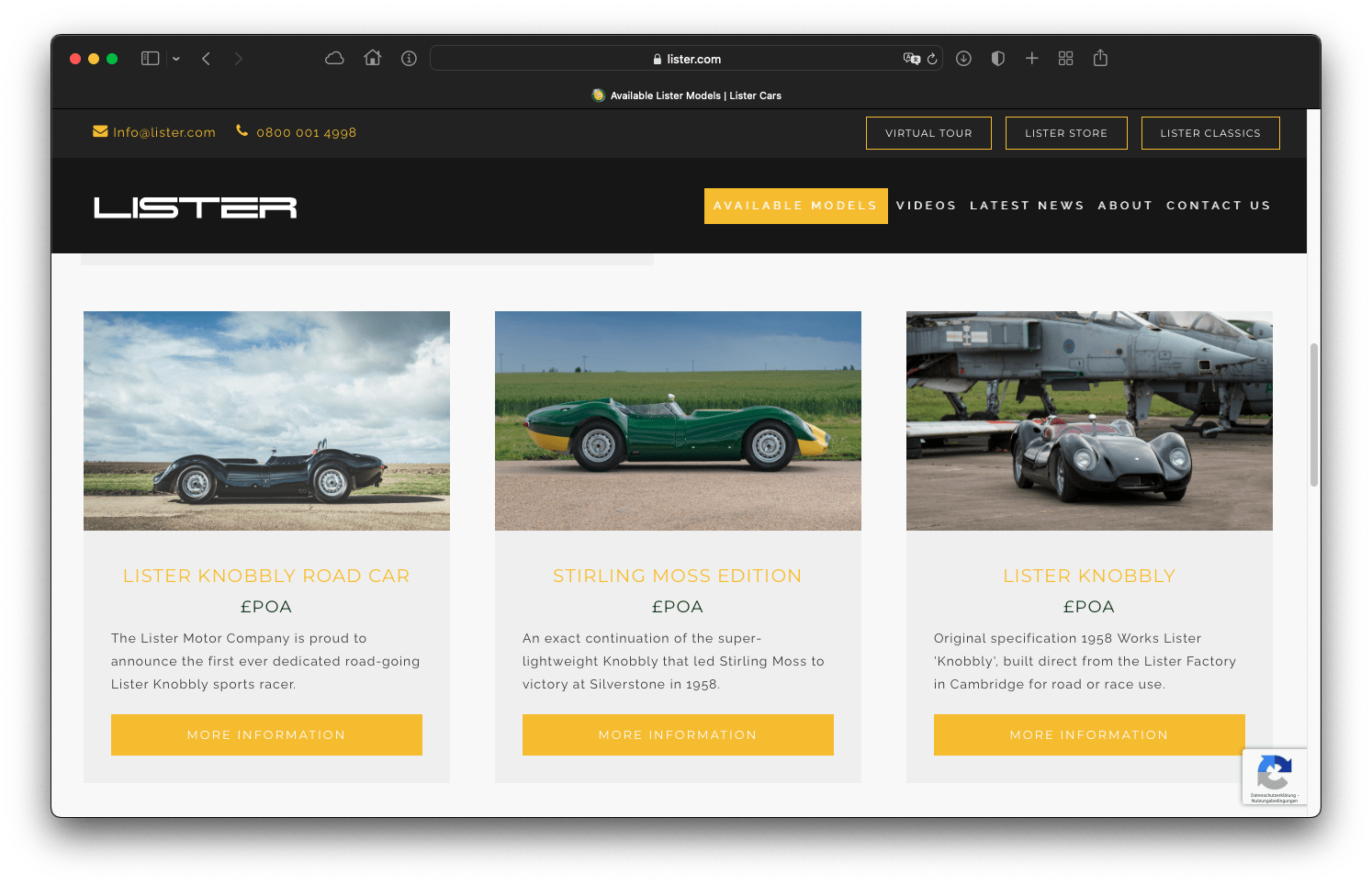Click the page vertical scrollbar
This screenshot has height=885, width=1372.
point(1314,415)
